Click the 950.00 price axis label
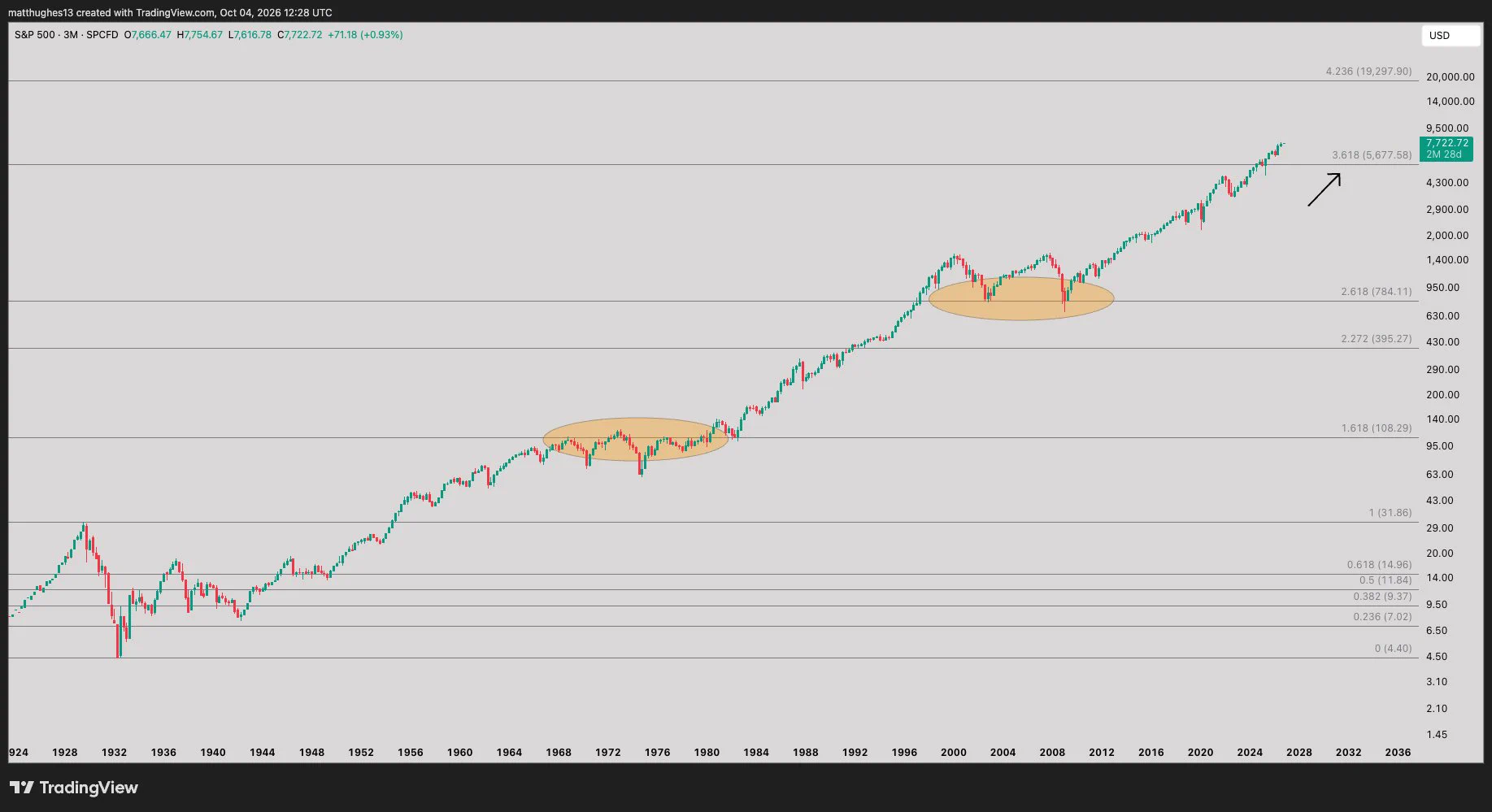 (x=1442, y=288)
